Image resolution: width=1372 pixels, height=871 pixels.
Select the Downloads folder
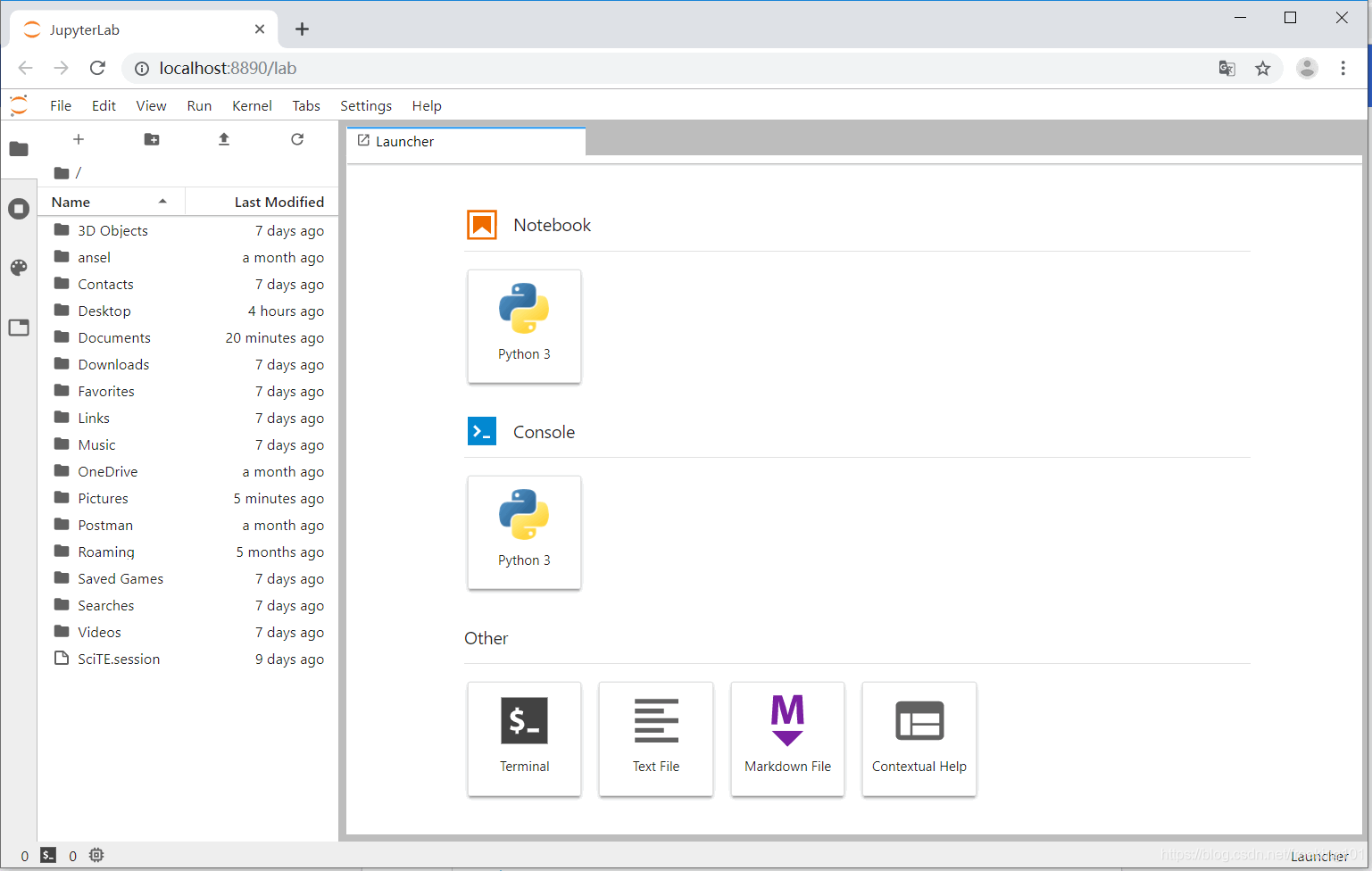[188, 364]
